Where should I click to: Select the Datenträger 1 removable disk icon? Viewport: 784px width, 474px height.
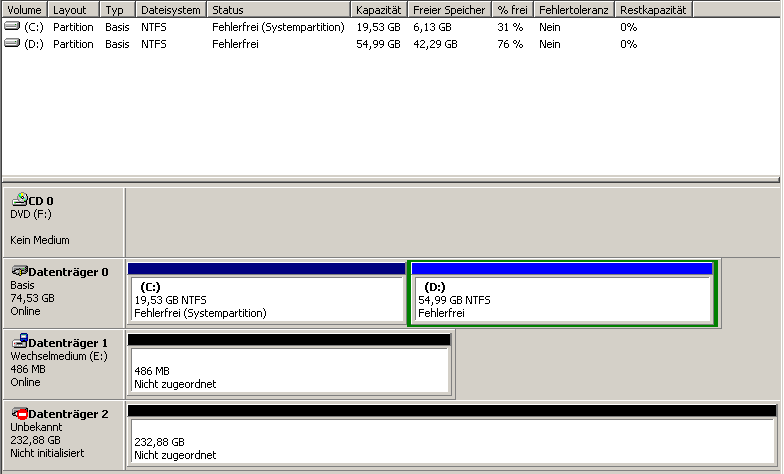[x=20, y=342]
